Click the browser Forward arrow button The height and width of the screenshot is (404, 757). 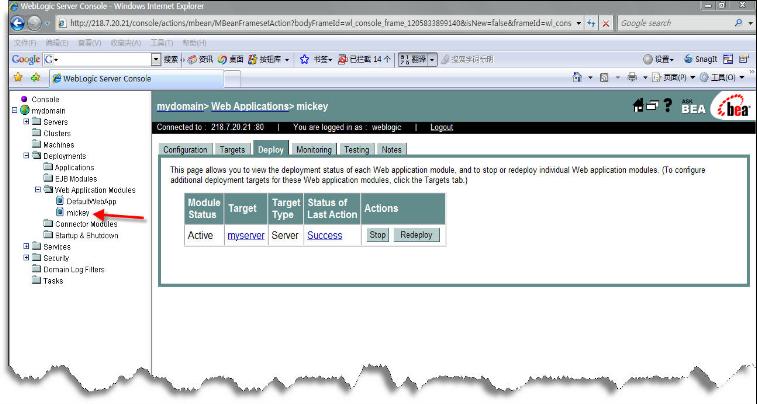(34, 23)
